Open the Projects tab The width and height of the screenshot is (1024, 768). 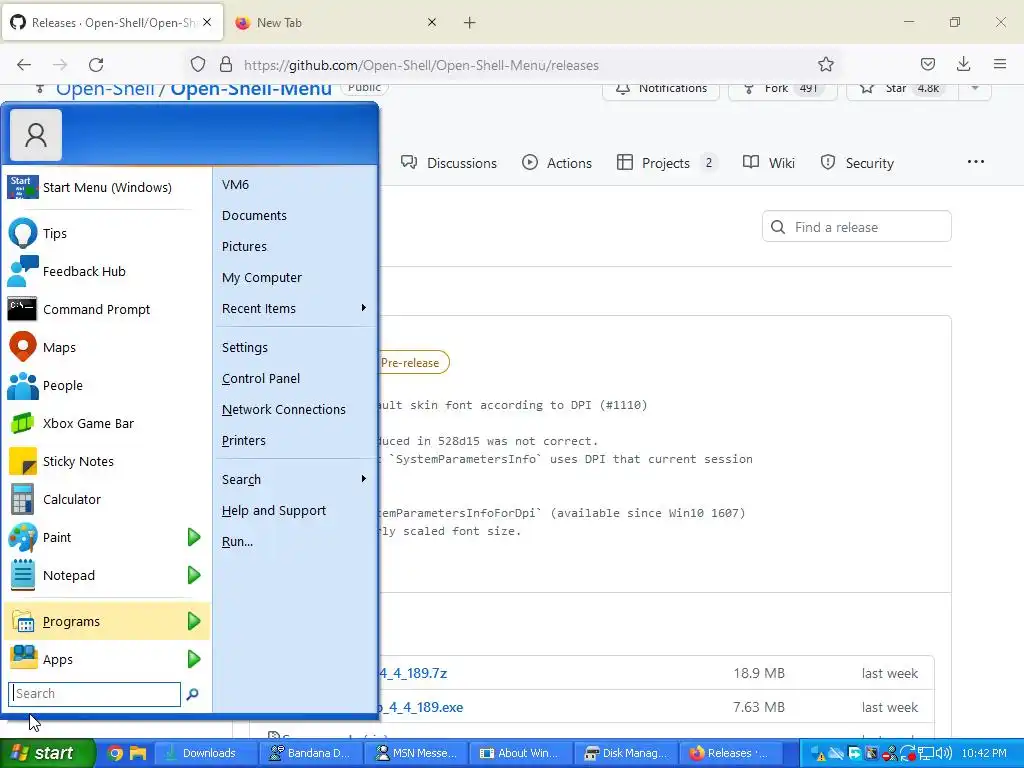(666, 163)
